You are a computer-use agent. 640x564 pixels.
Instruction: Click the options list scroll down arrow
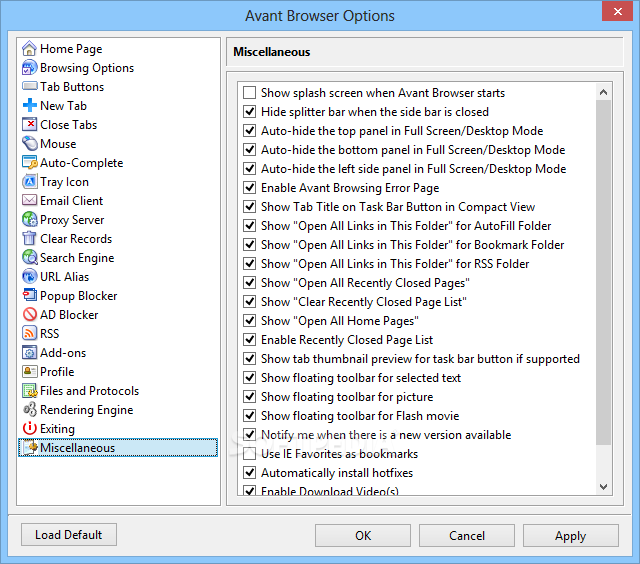pos(603,486)
